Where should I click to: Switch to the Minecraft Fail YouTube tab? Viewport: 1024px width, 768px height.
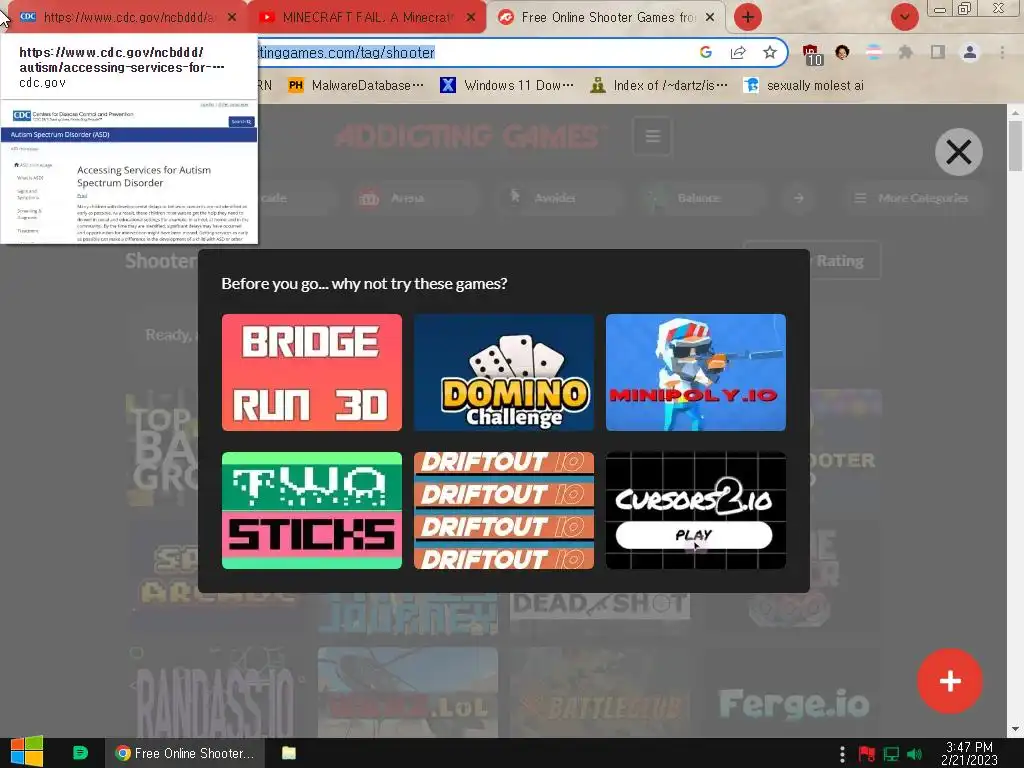(366, 17)
